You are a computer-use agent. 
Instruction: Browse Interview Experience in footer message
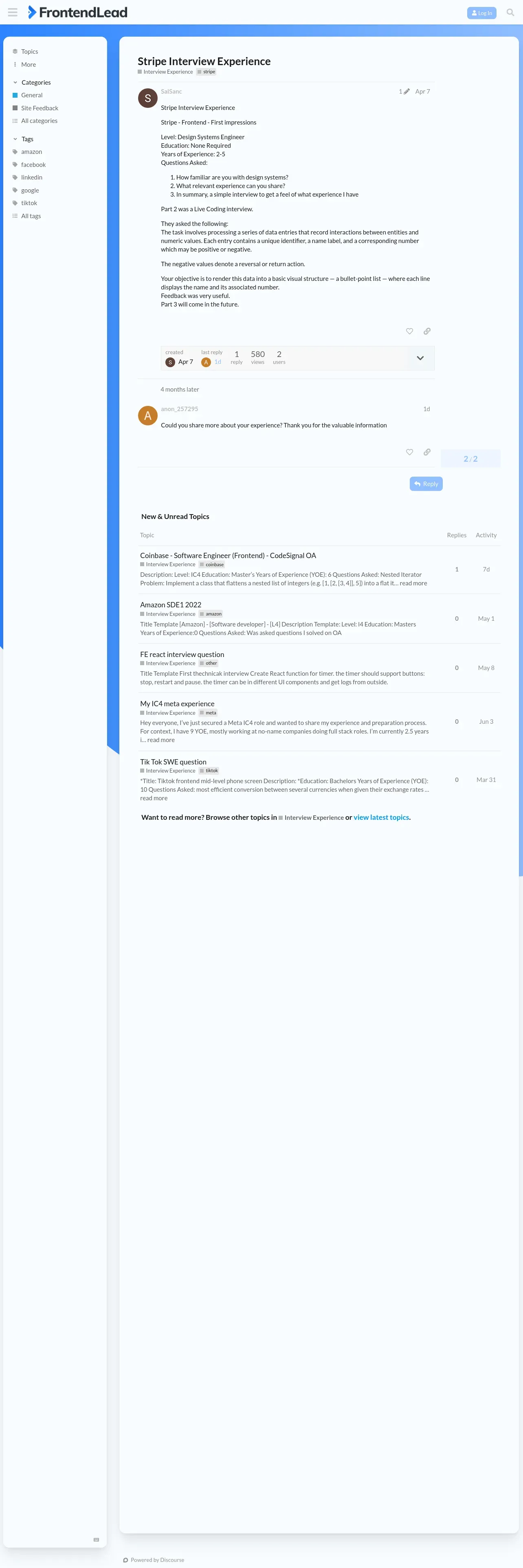(311, 817)
